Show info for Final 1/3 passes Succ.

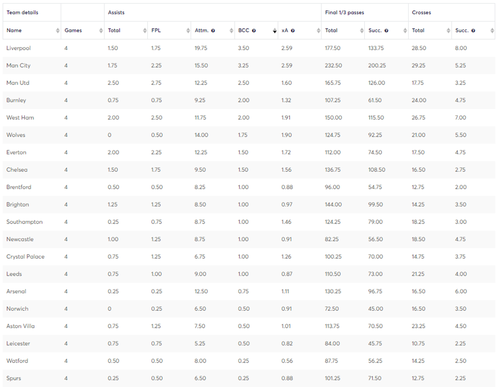point(386,30)
